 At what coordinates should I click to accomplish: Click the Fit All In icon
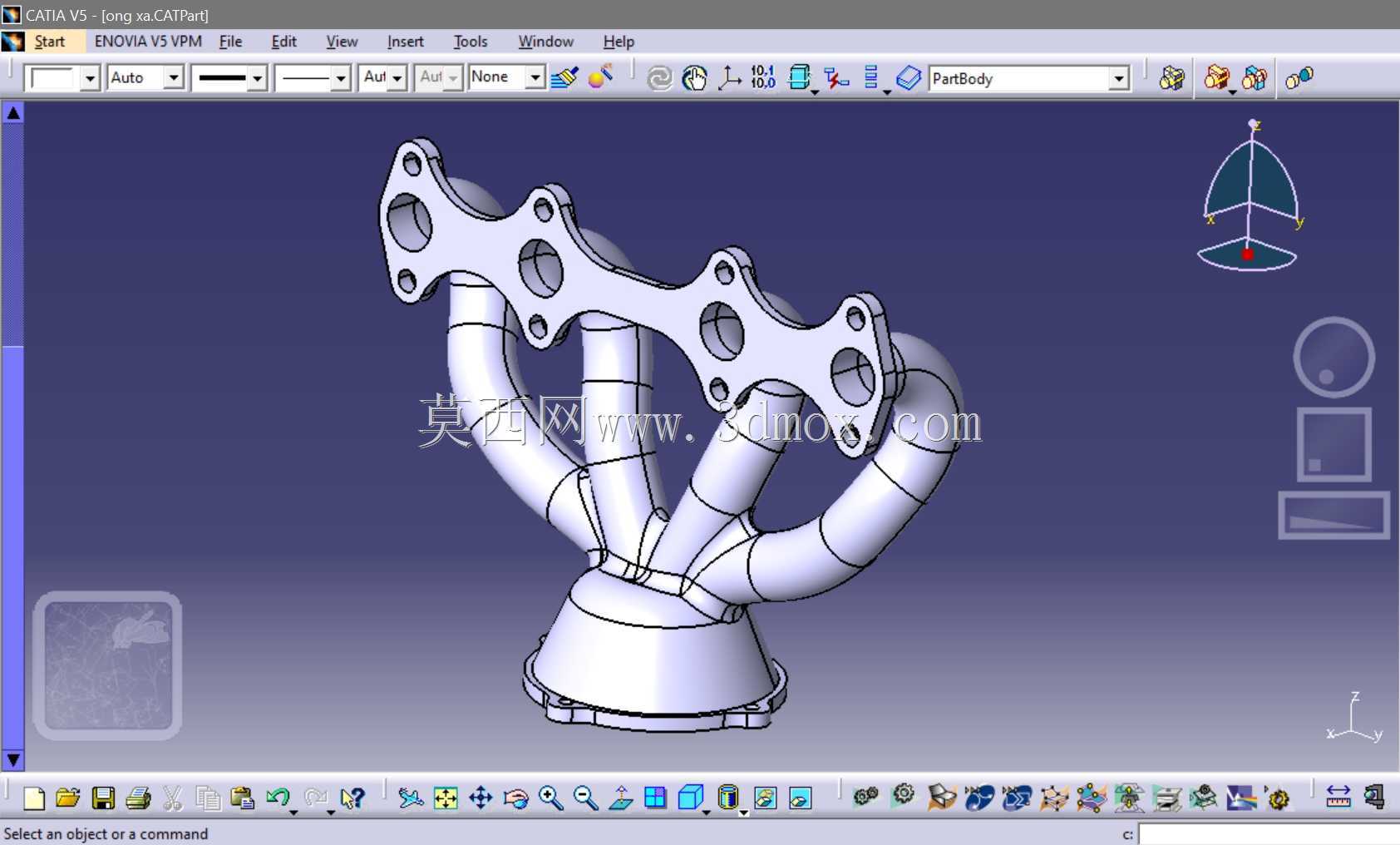pos(446,798)
